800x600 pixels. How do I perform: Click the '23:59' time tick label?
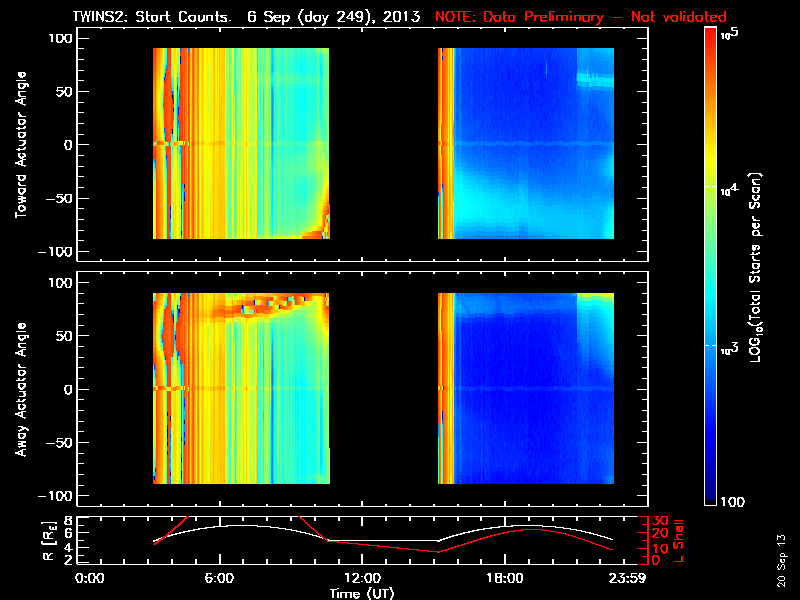coord(627,579)
